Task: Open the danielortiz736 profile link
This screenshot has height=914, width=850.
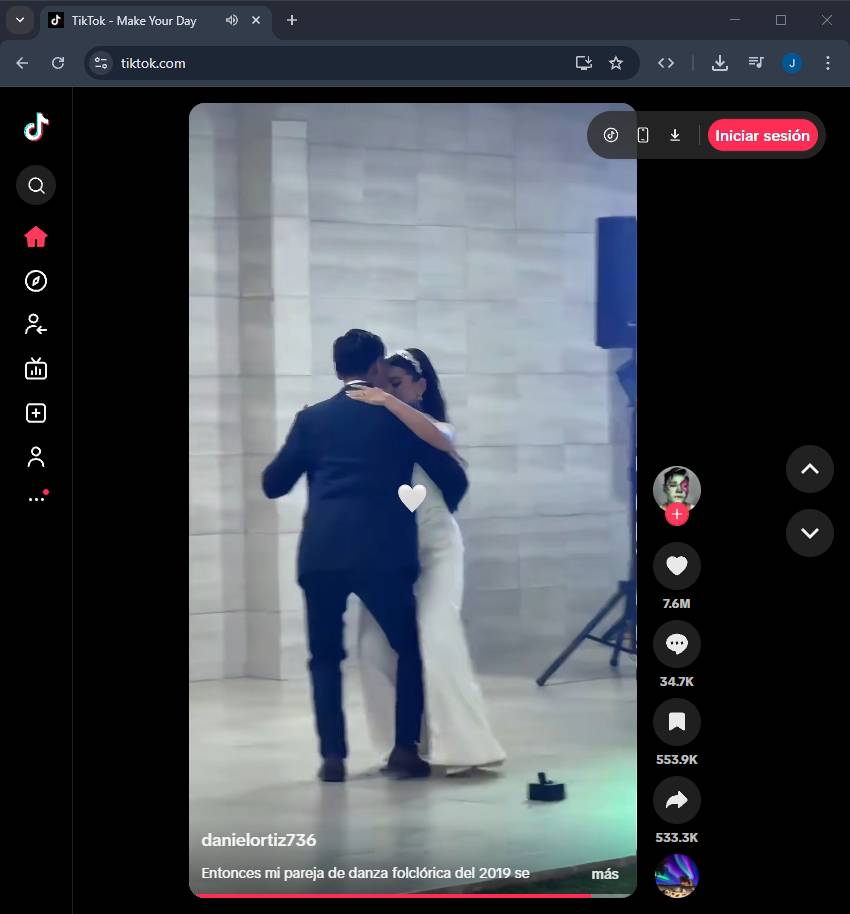Action: click(x=259, y=840)
